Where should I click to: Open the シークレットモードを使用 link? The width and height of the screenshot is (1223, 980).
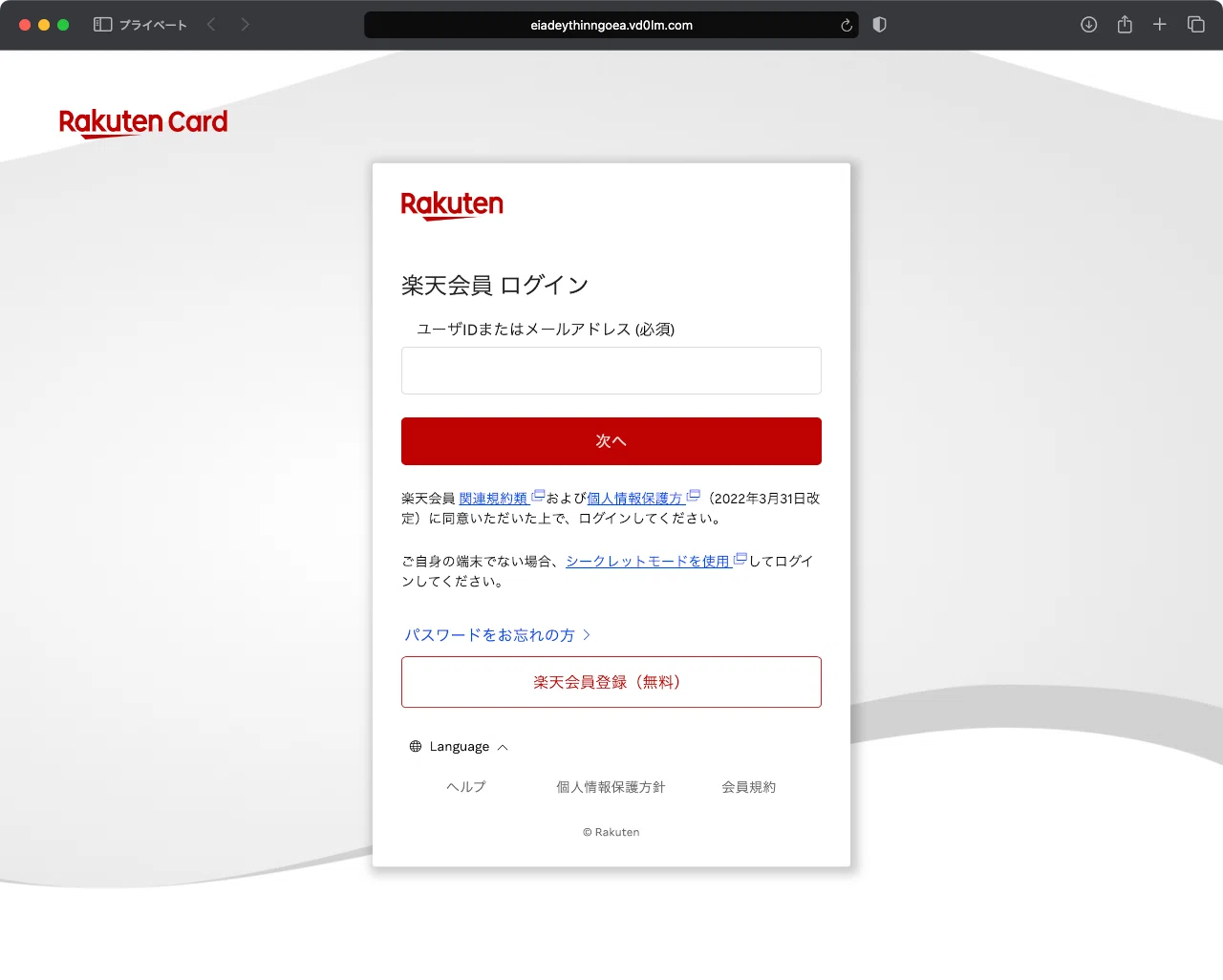click(x=648, y=562)
